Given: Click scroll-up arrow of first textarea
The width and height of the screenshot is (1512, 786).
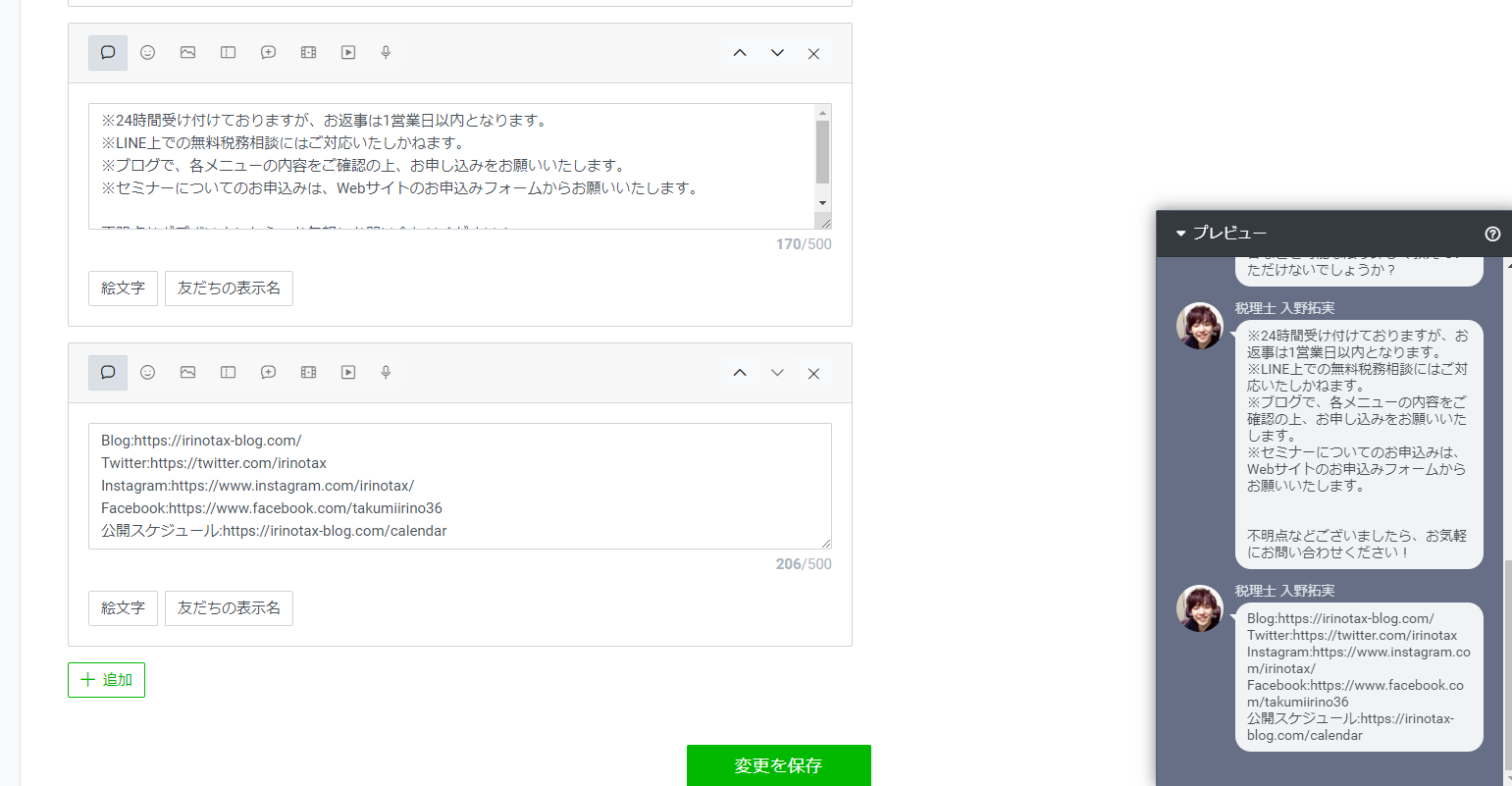Looking at the screenshot, I should [x=823, y=113].
